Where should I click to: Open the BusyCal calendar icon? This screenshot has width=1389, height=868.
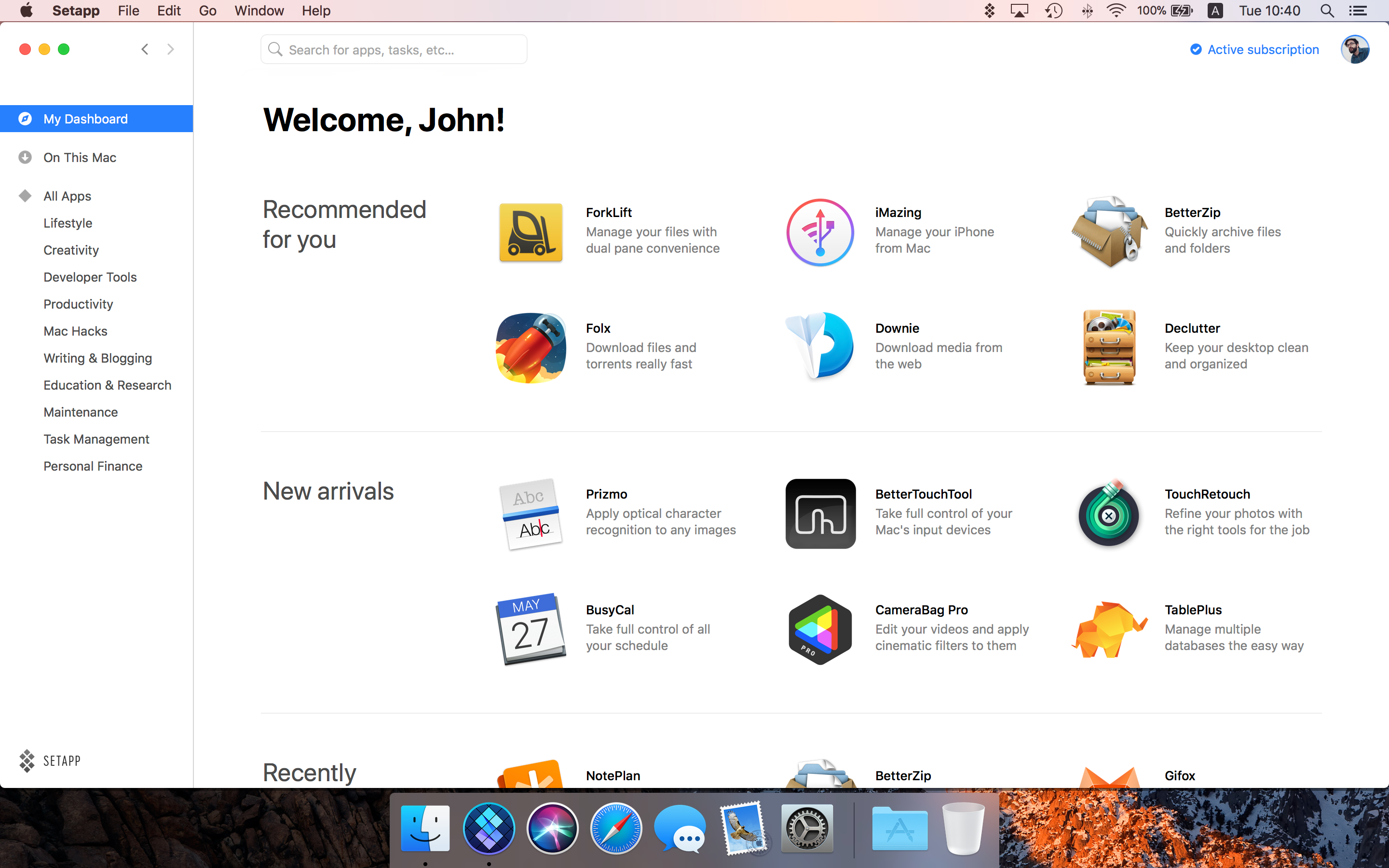point(531,629)
